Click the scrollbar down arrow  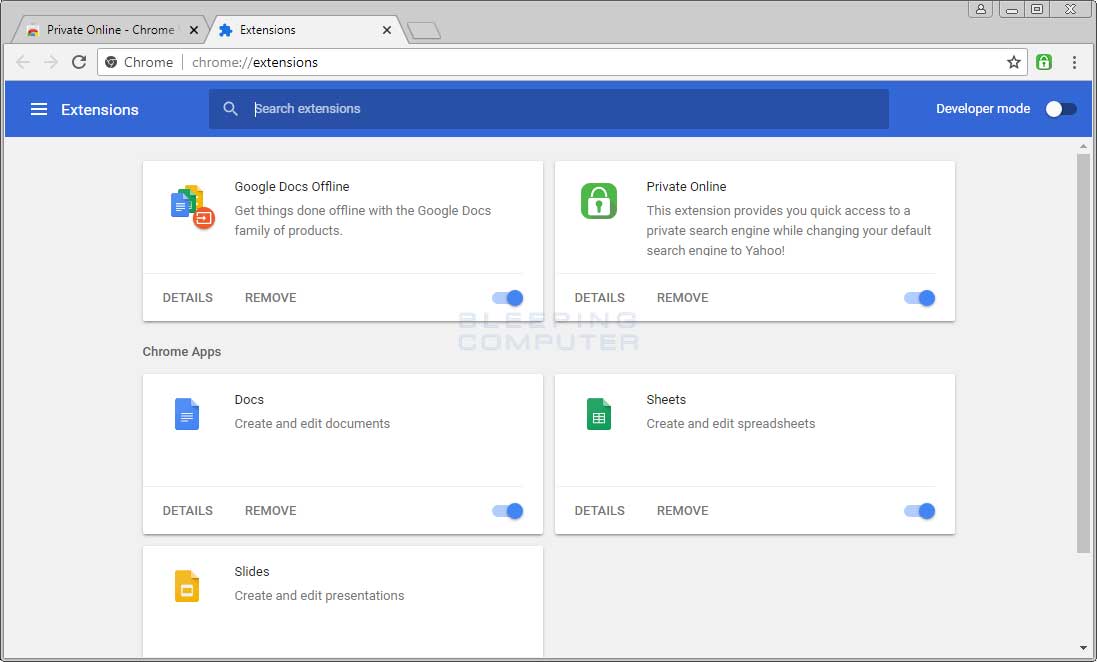point(1083,648)
